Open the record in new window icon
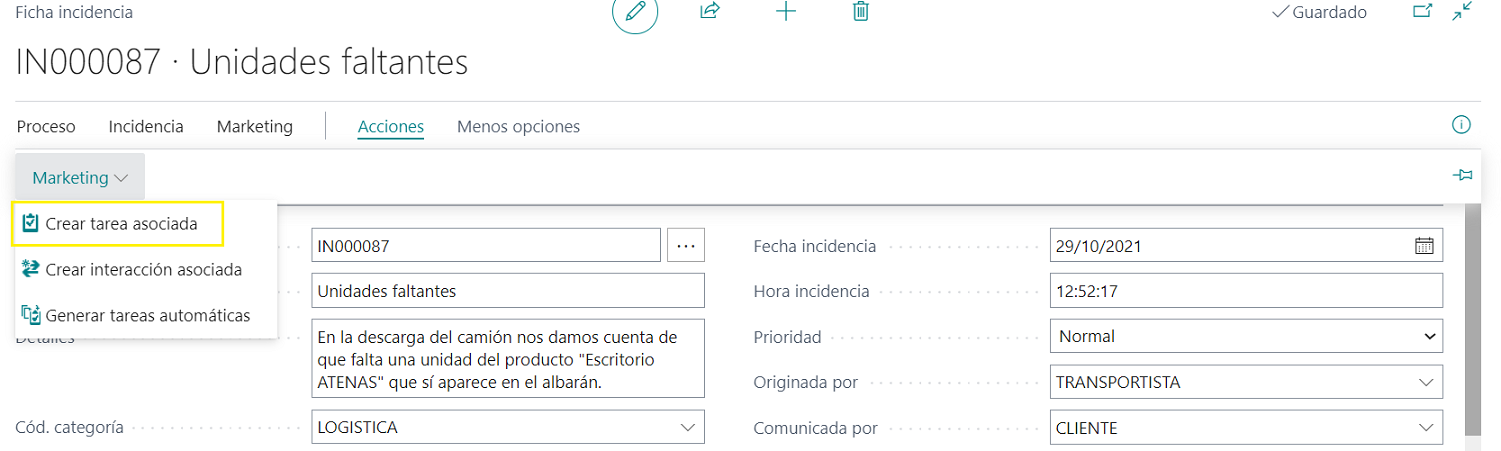 (x=1422, y=12)
